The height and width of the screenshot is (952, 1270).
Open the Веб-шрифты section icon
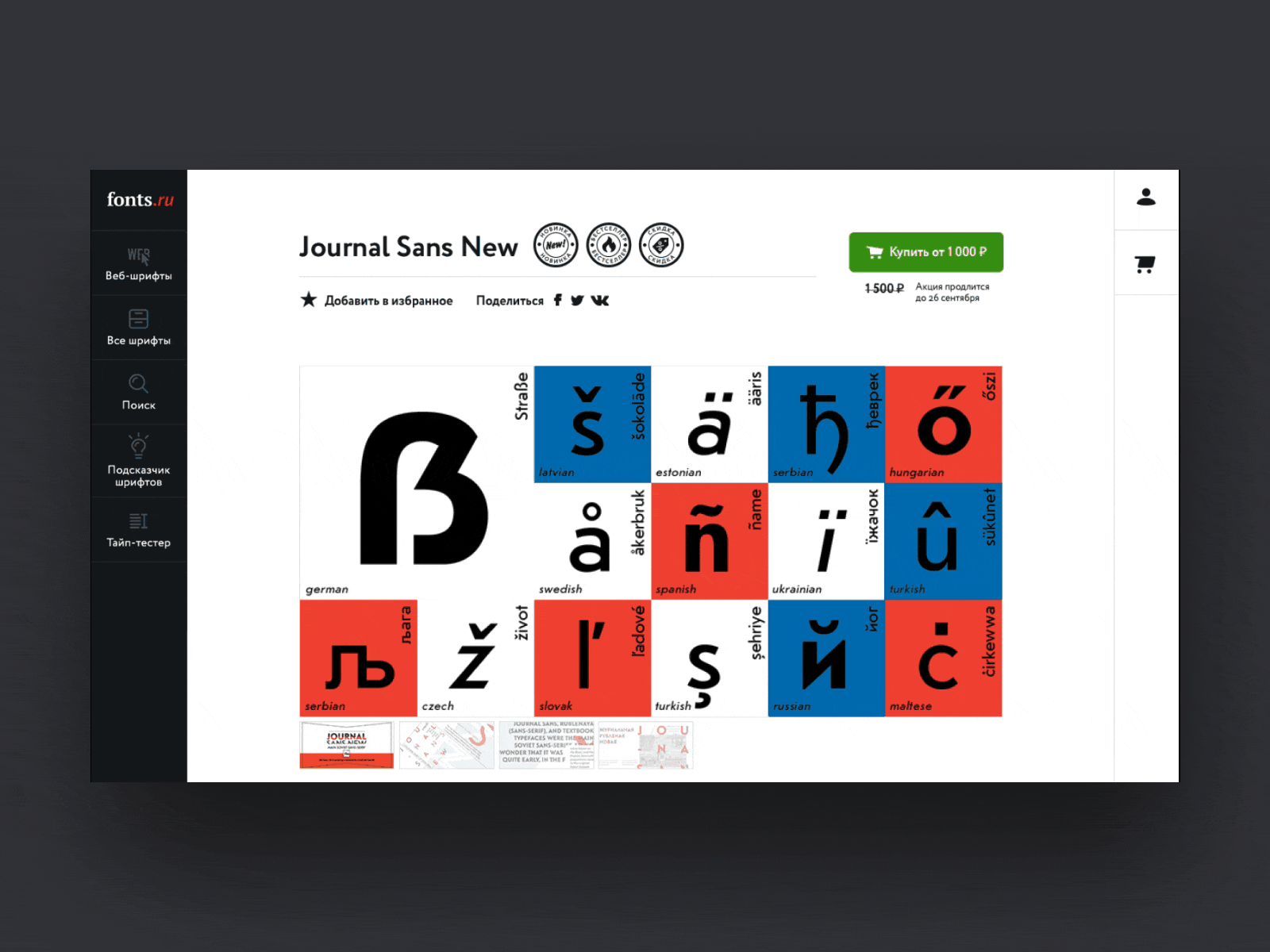(x=139, y=255)
